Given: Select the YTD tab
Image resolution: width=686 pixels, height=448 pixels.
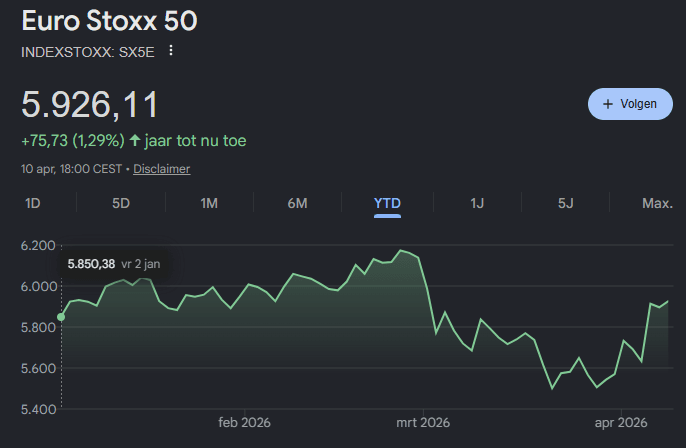Looking at the screenshot, I should [387, 203].
